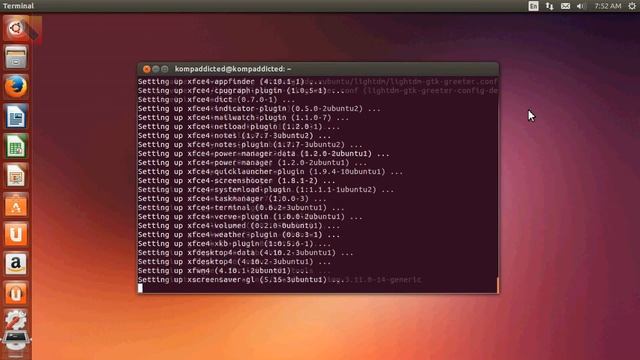Minimize the kompaddicted terminal window
Viewport: 640px width, 360px height.
(x=156, y=69)
